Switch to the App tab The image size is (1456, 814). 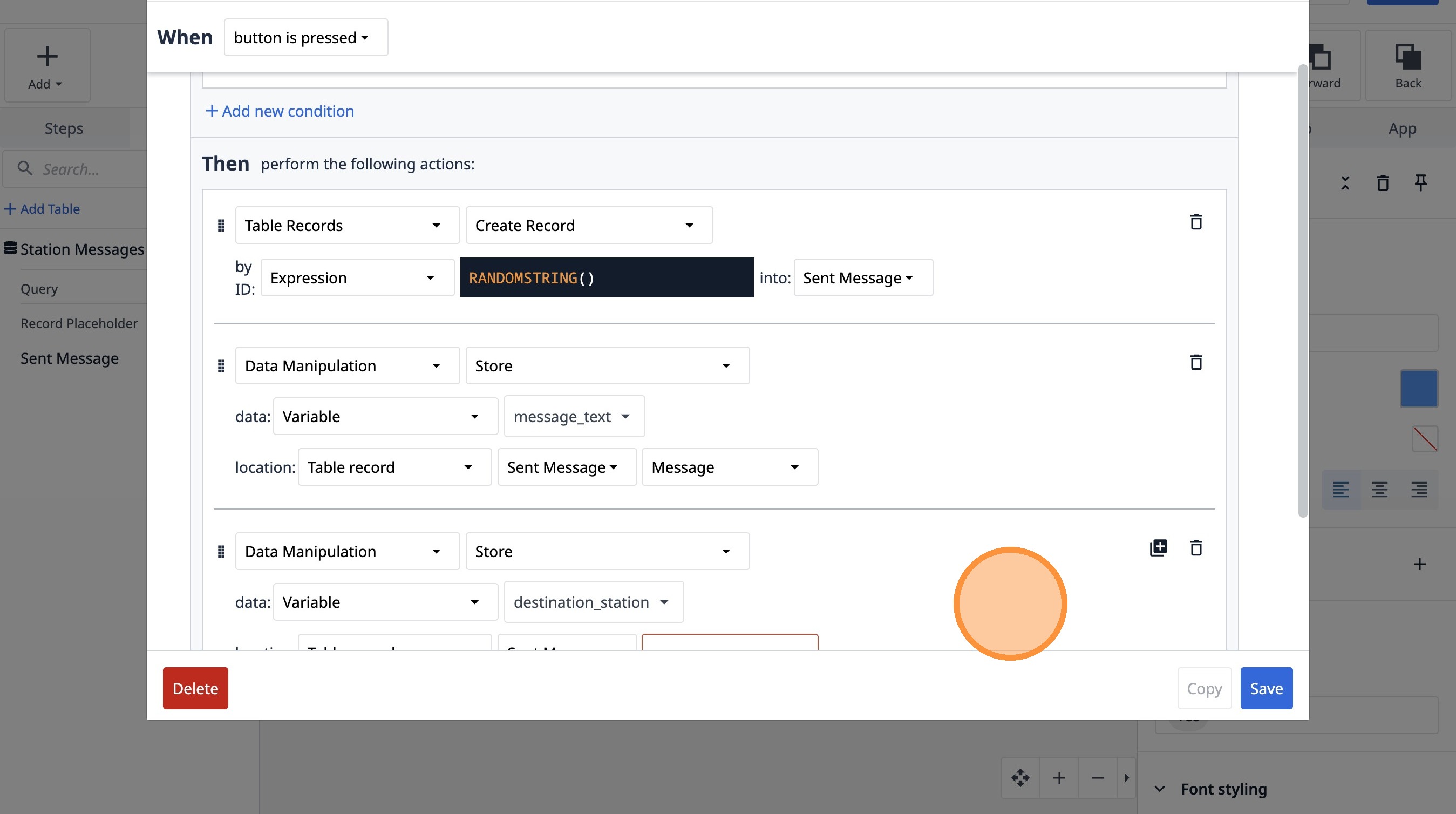pyautogui.click(x=1403, y=128)
